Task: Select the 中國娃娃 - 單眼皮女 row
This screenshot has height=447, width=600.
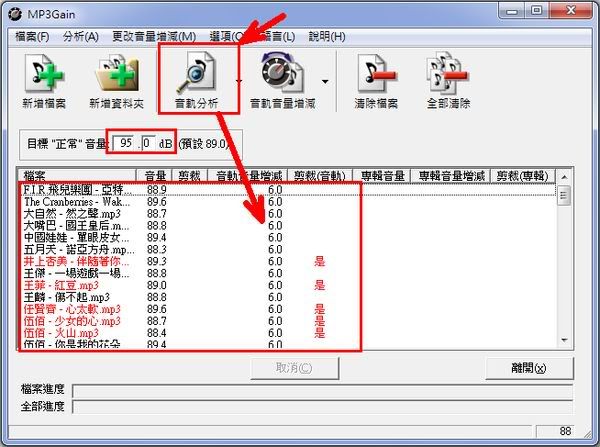Action: pyautogui.click(x=288, y=237)
